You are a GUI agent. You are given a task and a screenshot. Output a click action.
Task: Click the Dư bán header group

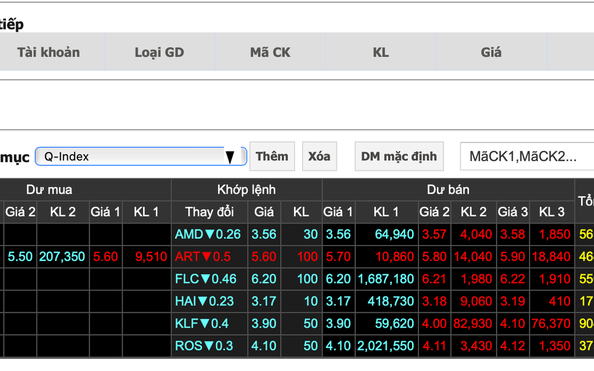(448, 189)
